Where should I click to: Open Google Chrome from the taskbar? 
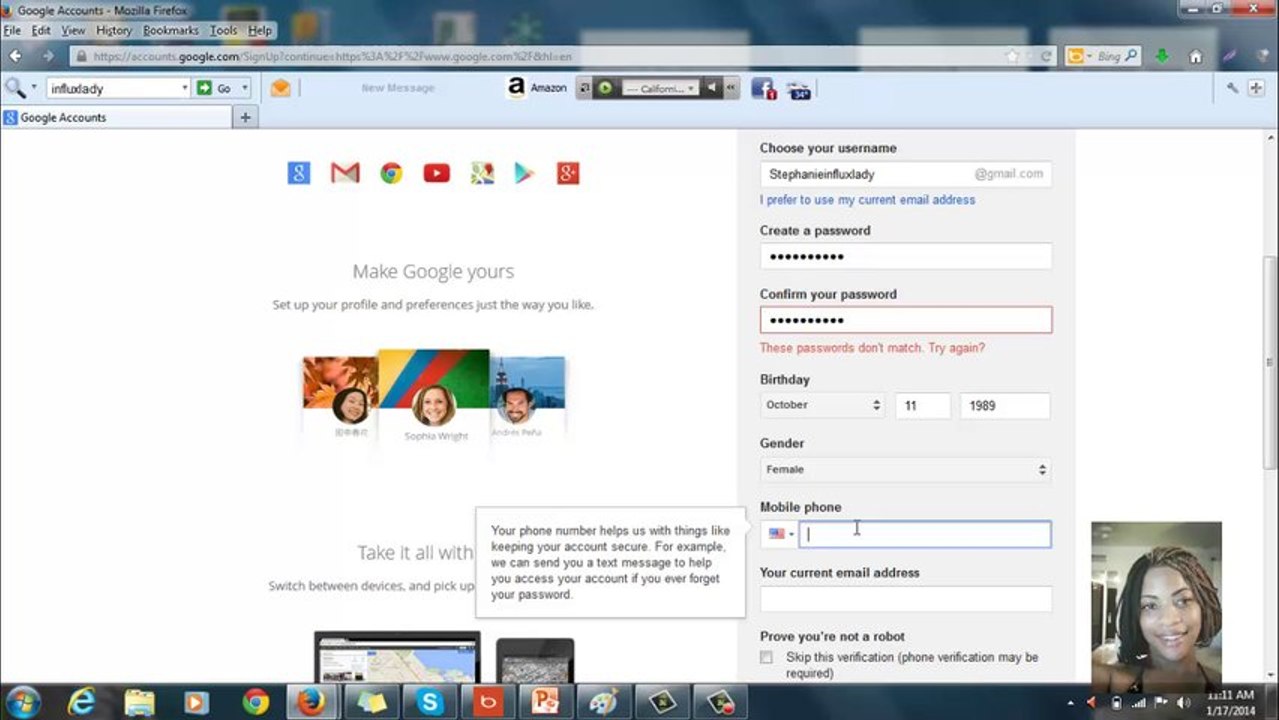[255, 702]
